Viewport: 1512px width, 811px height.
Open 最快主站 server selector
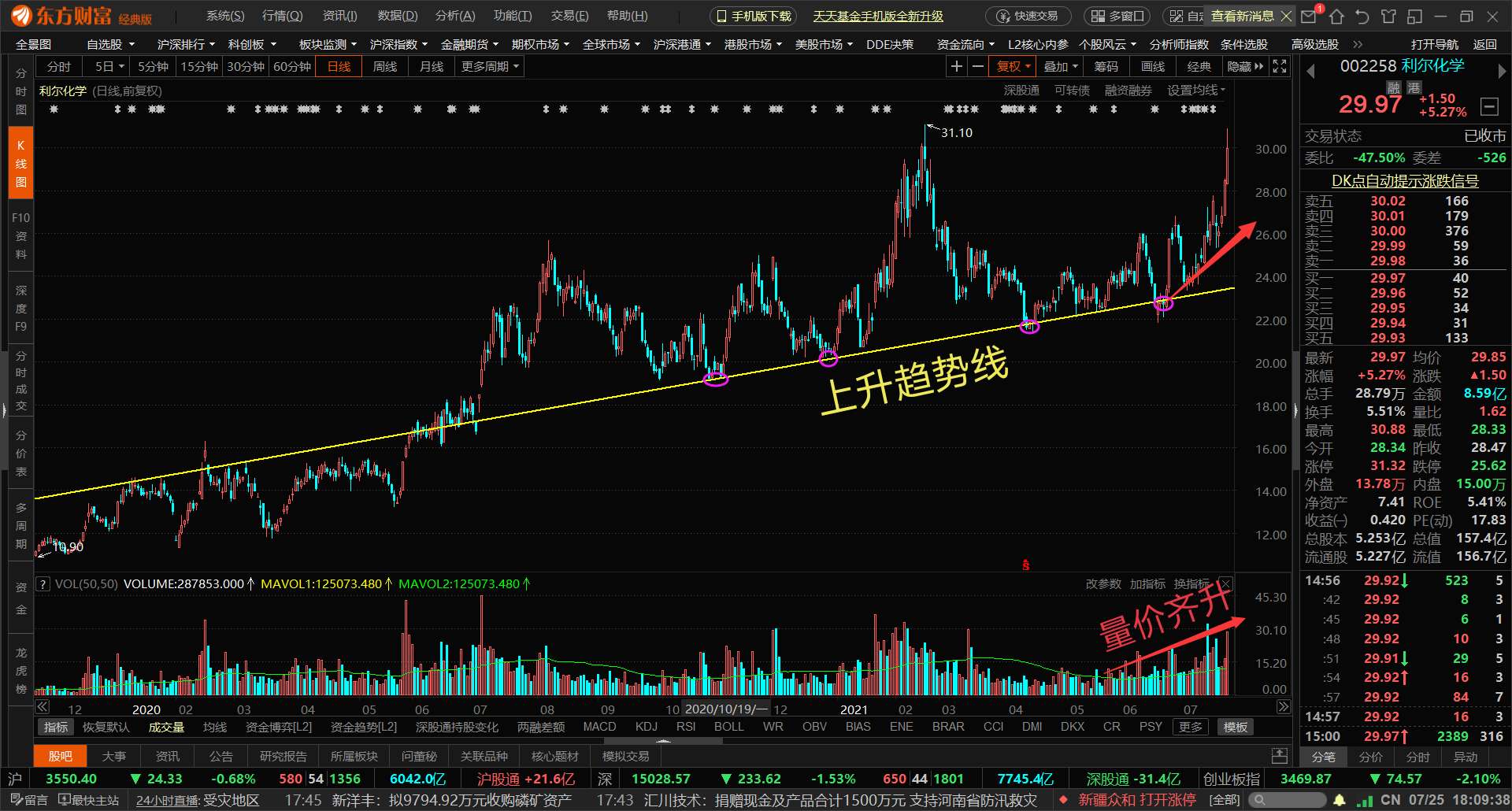[89, 800]
